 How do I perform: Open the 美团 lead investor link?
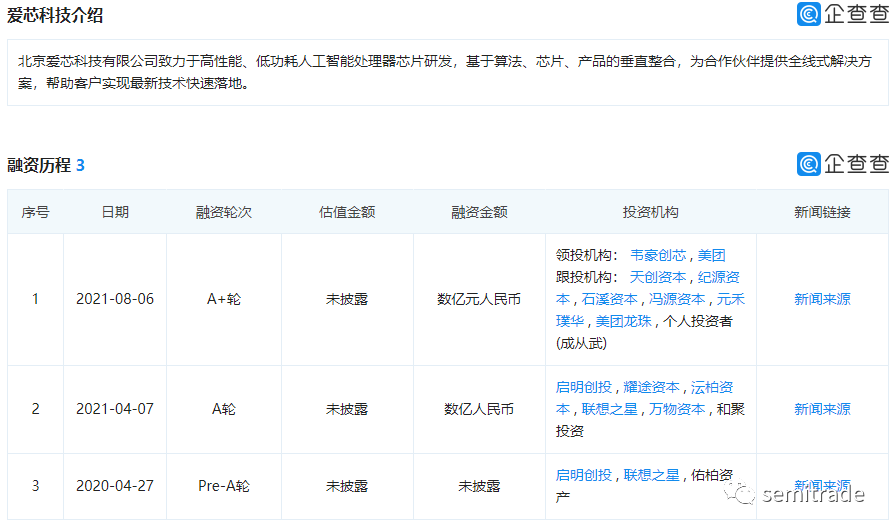point(711,255)
